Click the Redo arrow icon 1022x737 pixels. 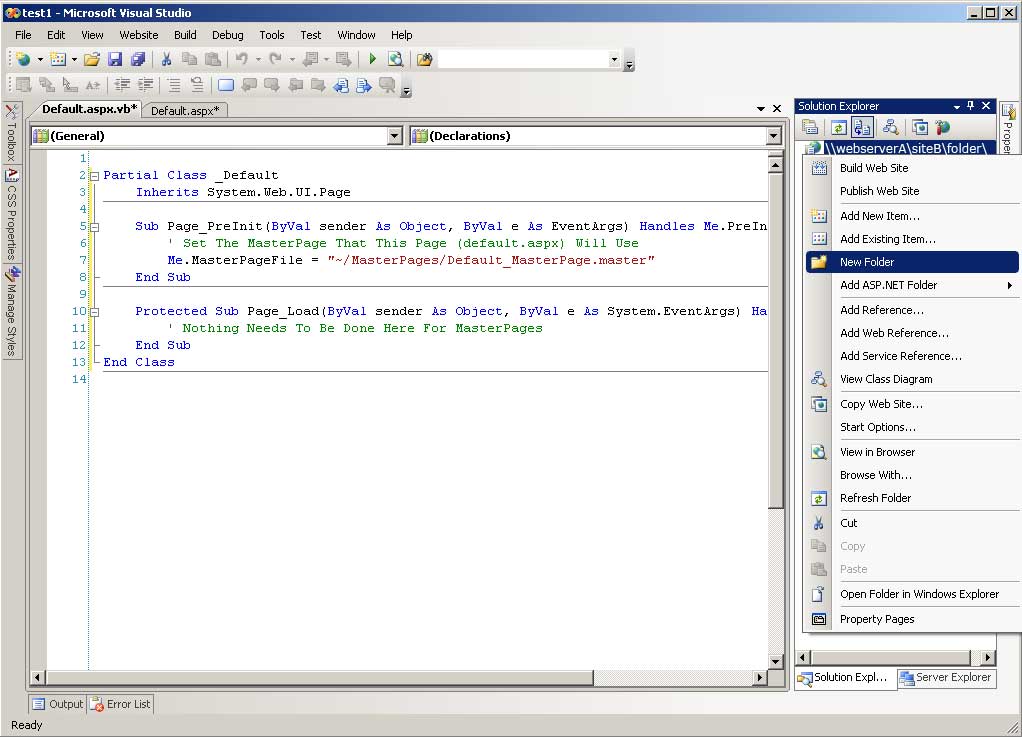click(x=276, y=59)
